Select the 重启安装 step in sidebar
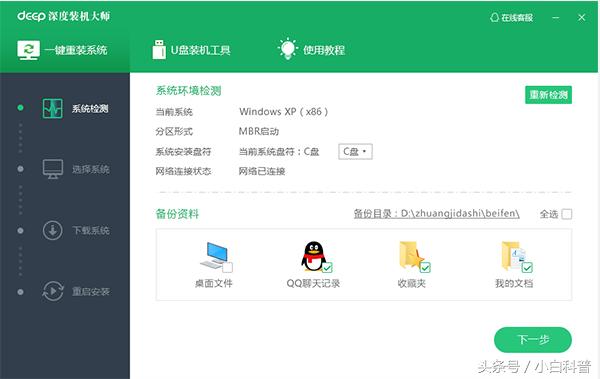Viewport: 600px width, 379px height. click(x=75, y=291)
